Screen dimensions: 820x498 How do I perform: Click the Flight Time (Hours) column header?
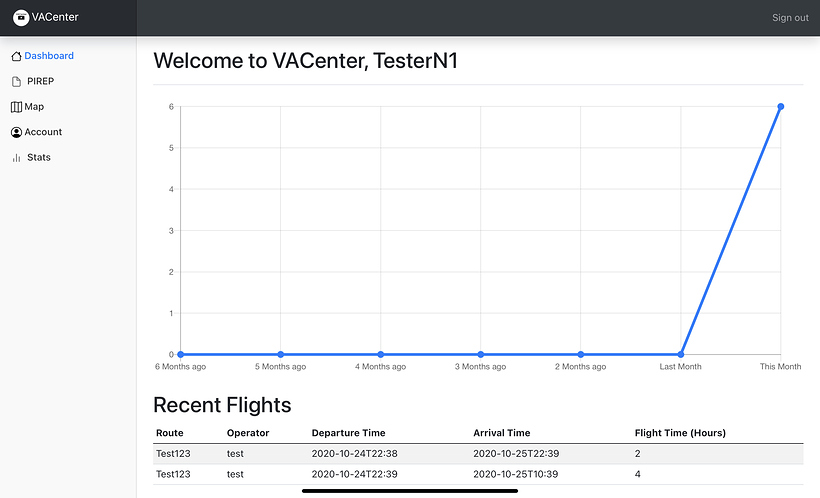pos(680,433)
